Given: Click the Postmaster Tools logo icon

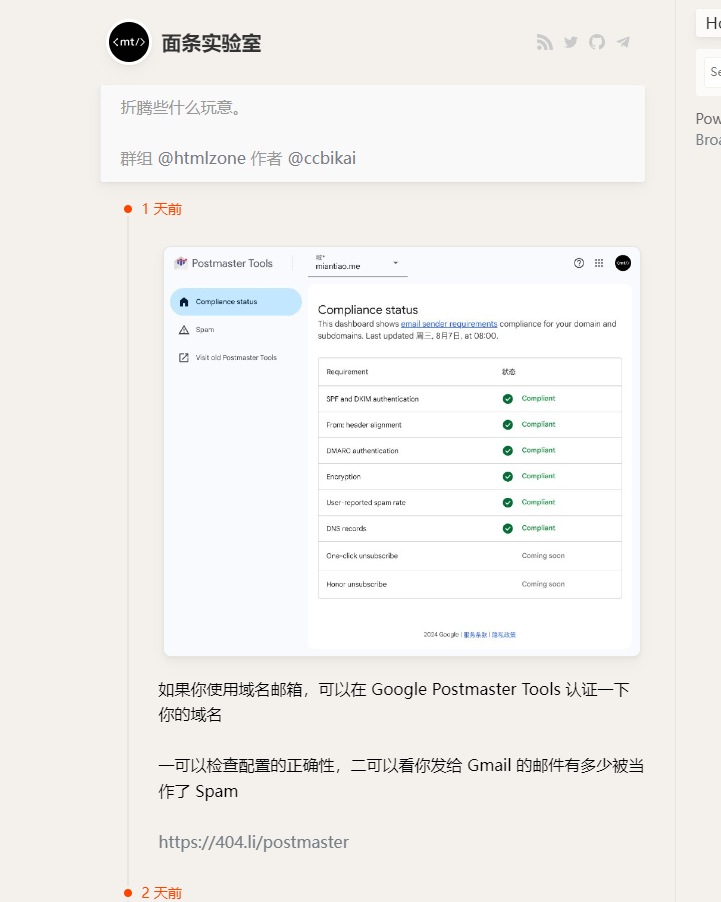Looking at the screenshot, I should (x=181, y=263).
